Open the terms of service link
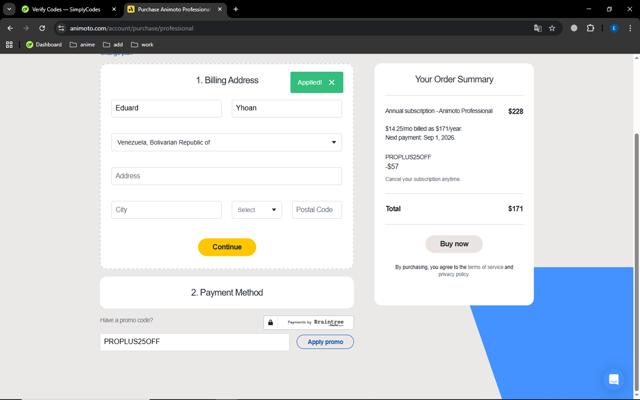The height and width of the screenshot is (400, 640). [485, 267]
